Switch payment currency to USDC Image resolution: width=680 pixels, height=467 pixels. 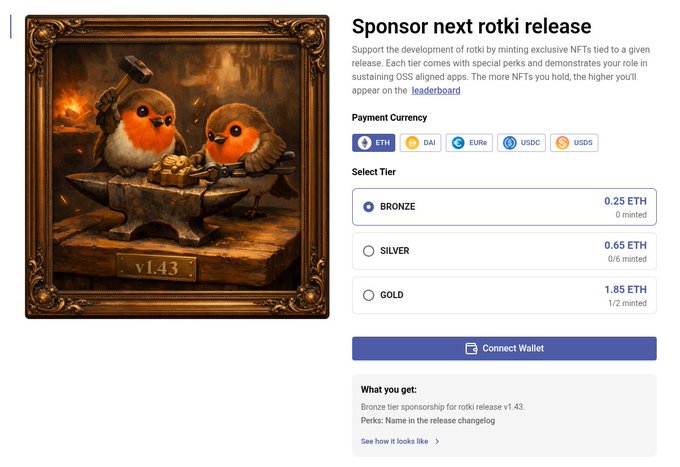[522, 143]
